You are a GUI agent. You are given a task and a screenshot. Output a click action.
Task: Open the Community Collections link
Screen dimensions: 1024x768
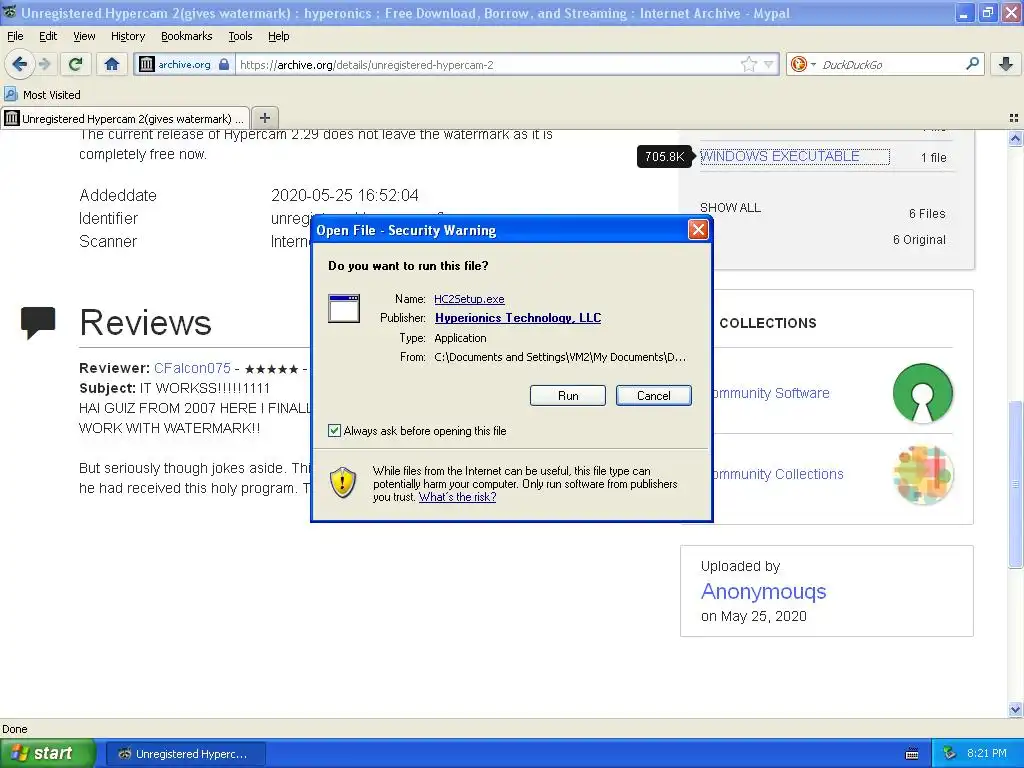tap(777, 474)
